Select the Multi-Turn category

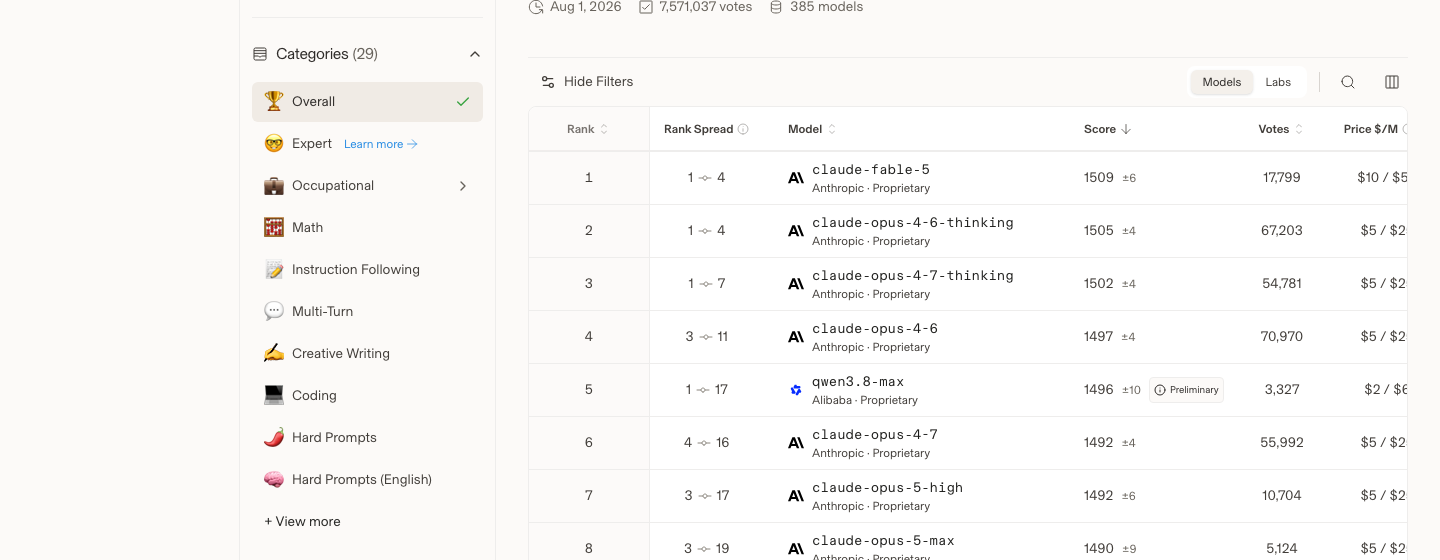367,312
